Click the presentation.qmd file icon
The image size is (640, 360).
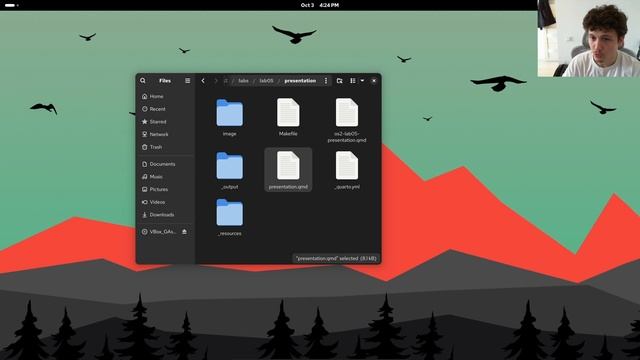click(x=288, y=165)
